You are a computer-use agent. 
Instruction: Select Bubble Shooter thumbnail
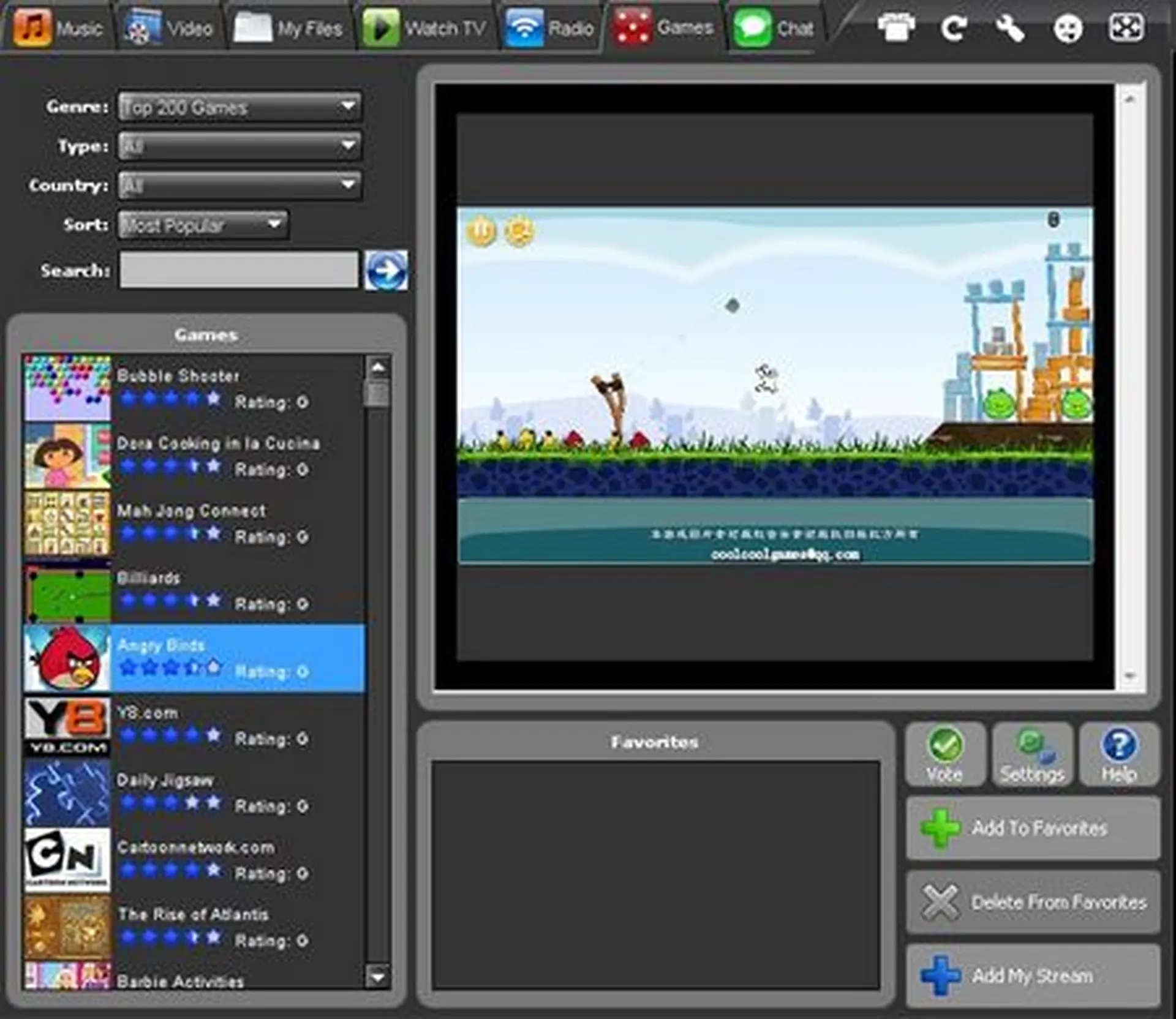[67, 388]
